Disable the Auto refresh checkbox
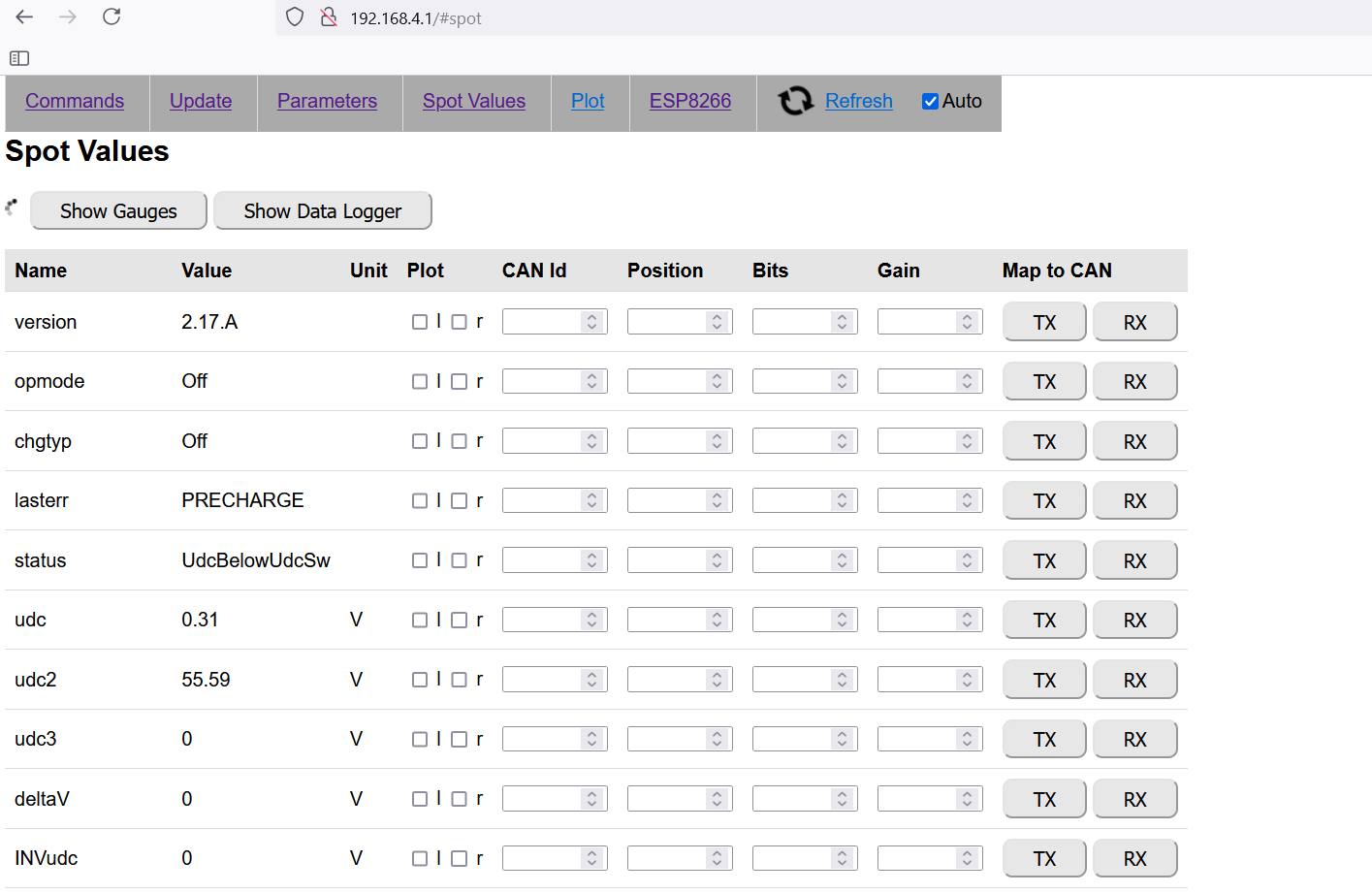Screen dimensions: 1372x893 [x=930, y=102]
